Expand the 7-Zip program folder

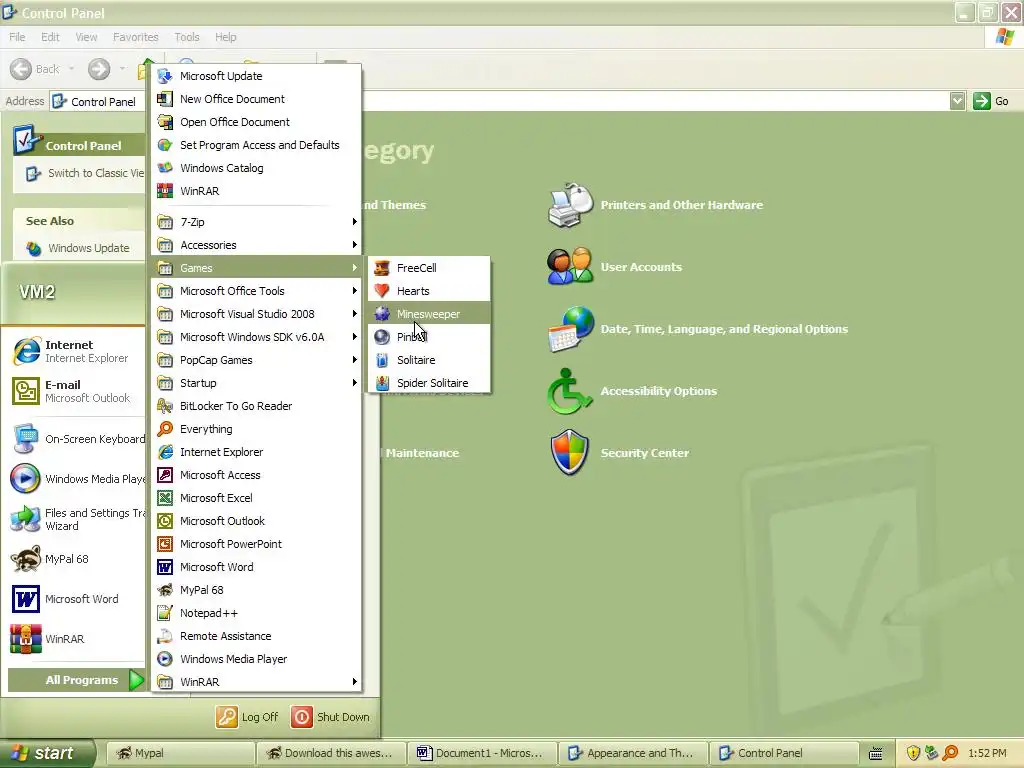coord(257,222)
